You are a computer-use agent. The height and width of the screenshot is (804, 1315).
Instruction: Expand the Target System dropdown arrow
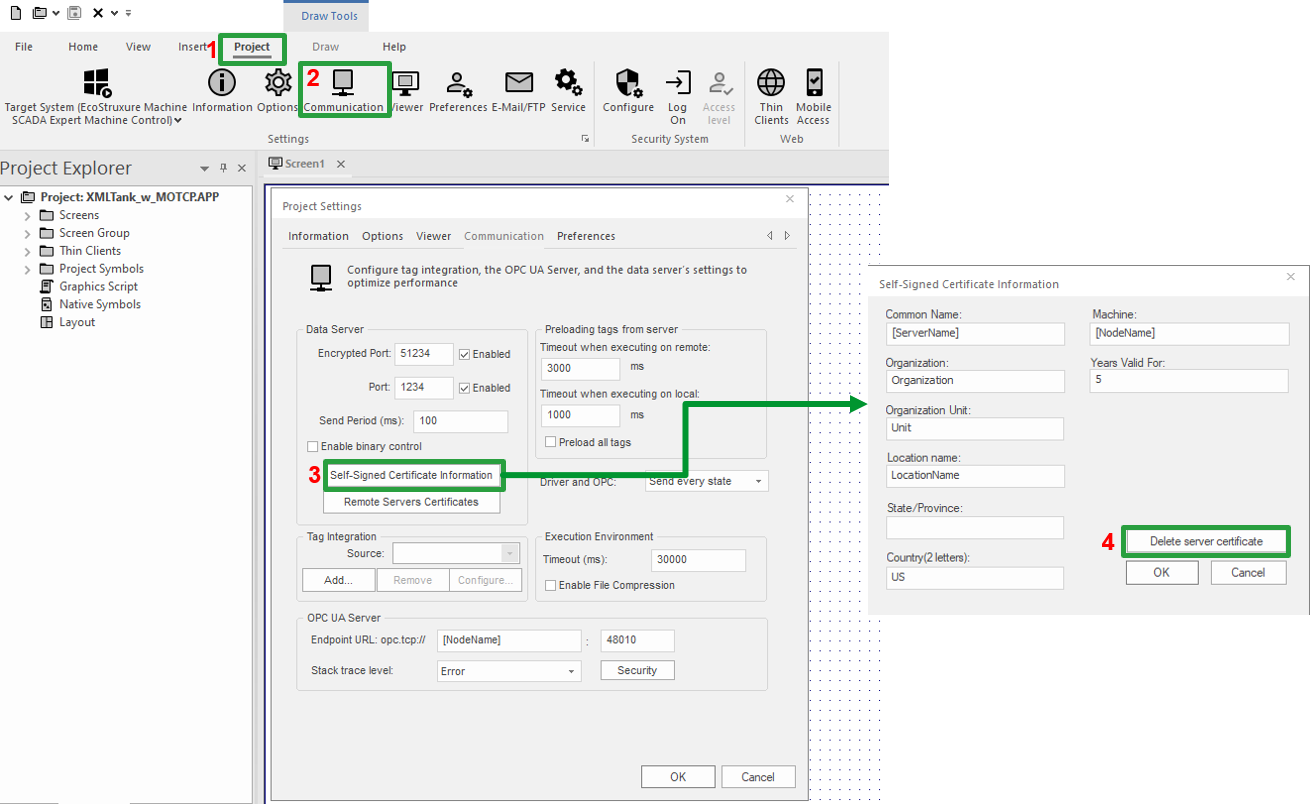tap(178, 120)
